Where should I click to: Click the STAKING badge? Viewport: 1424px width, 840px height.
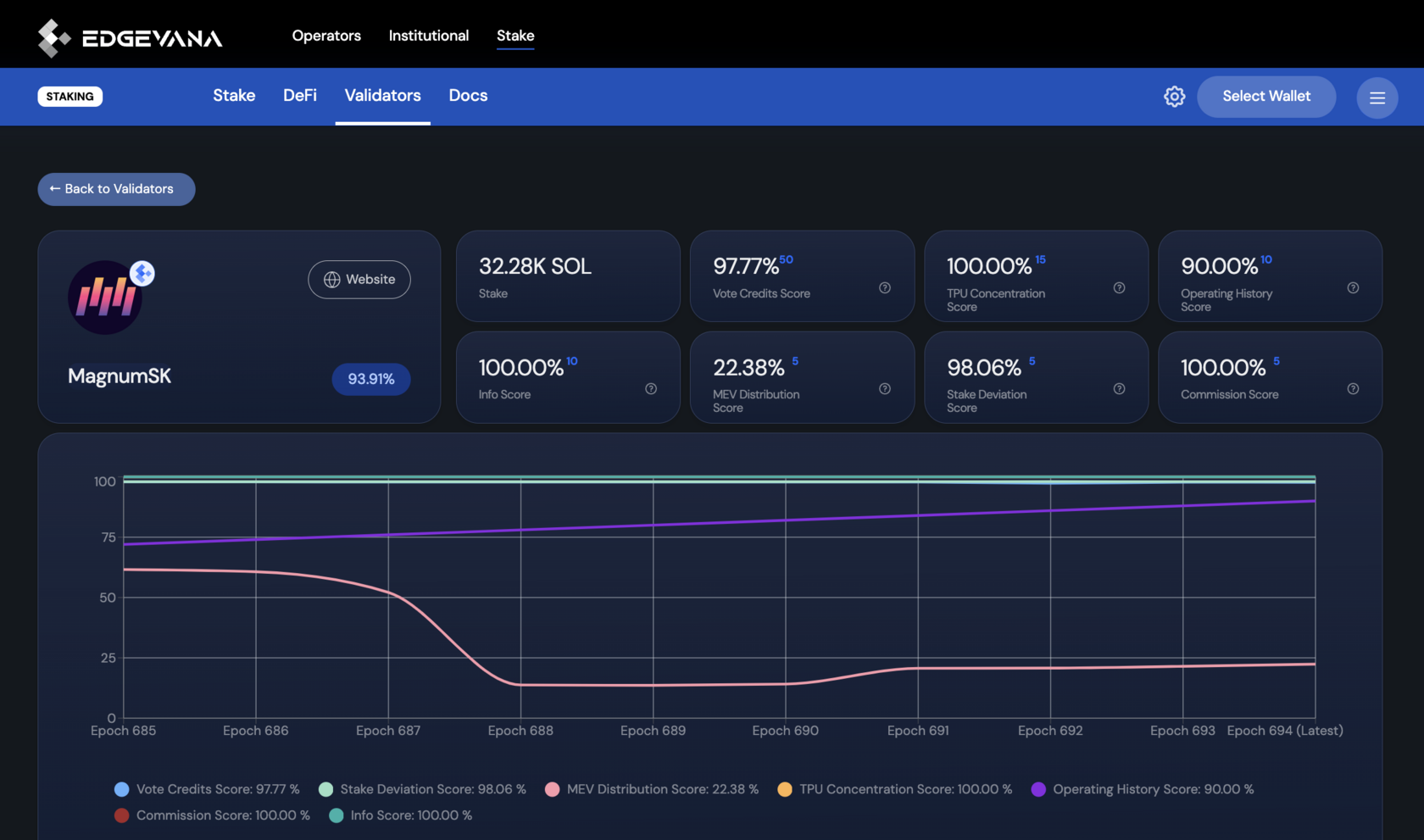(x=70, y=97)
